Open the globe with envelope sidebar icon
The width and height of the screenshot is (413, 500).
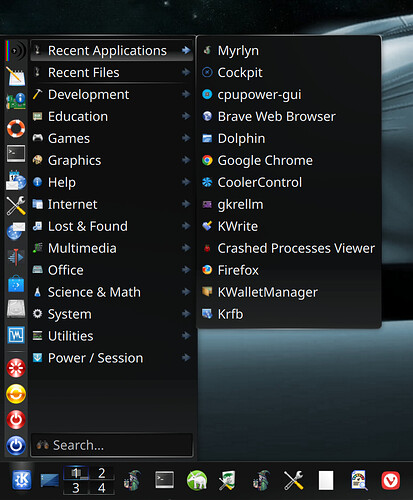(x=16, y=231)
